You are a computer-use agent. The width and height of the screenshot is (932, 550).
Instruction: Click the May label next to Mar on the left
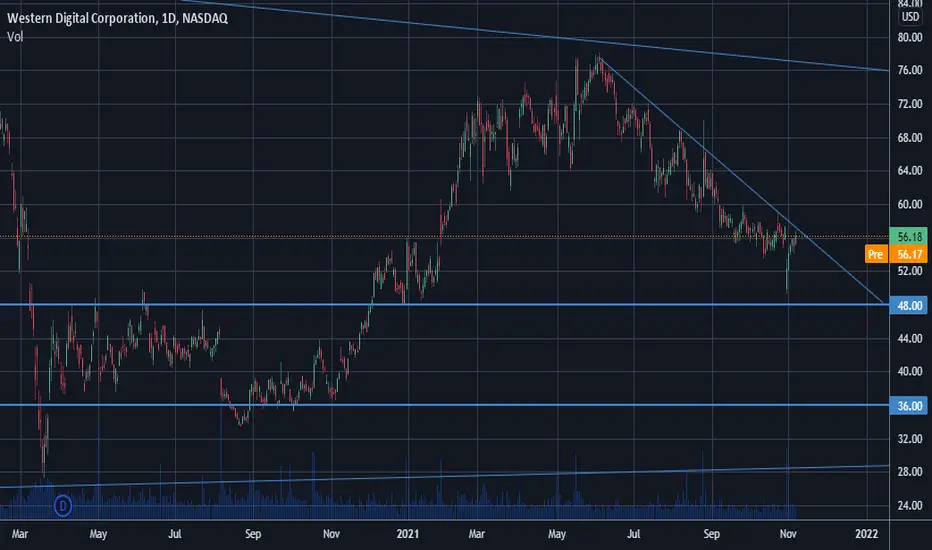point(98,534)
